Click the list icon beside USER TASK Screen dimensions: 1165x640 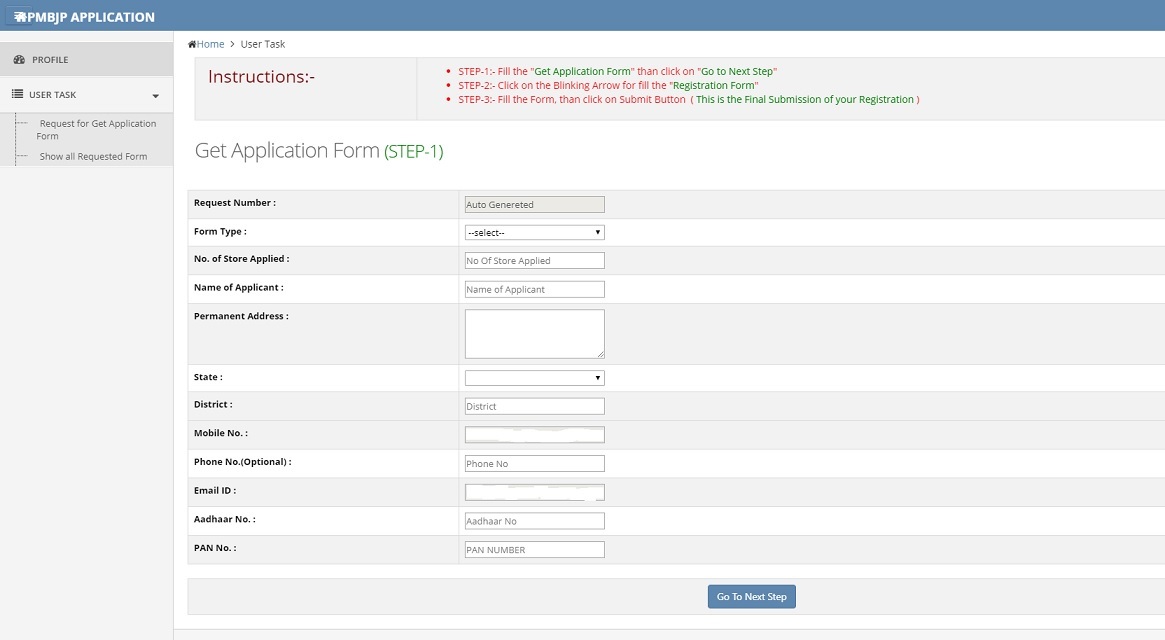[16, 95]
